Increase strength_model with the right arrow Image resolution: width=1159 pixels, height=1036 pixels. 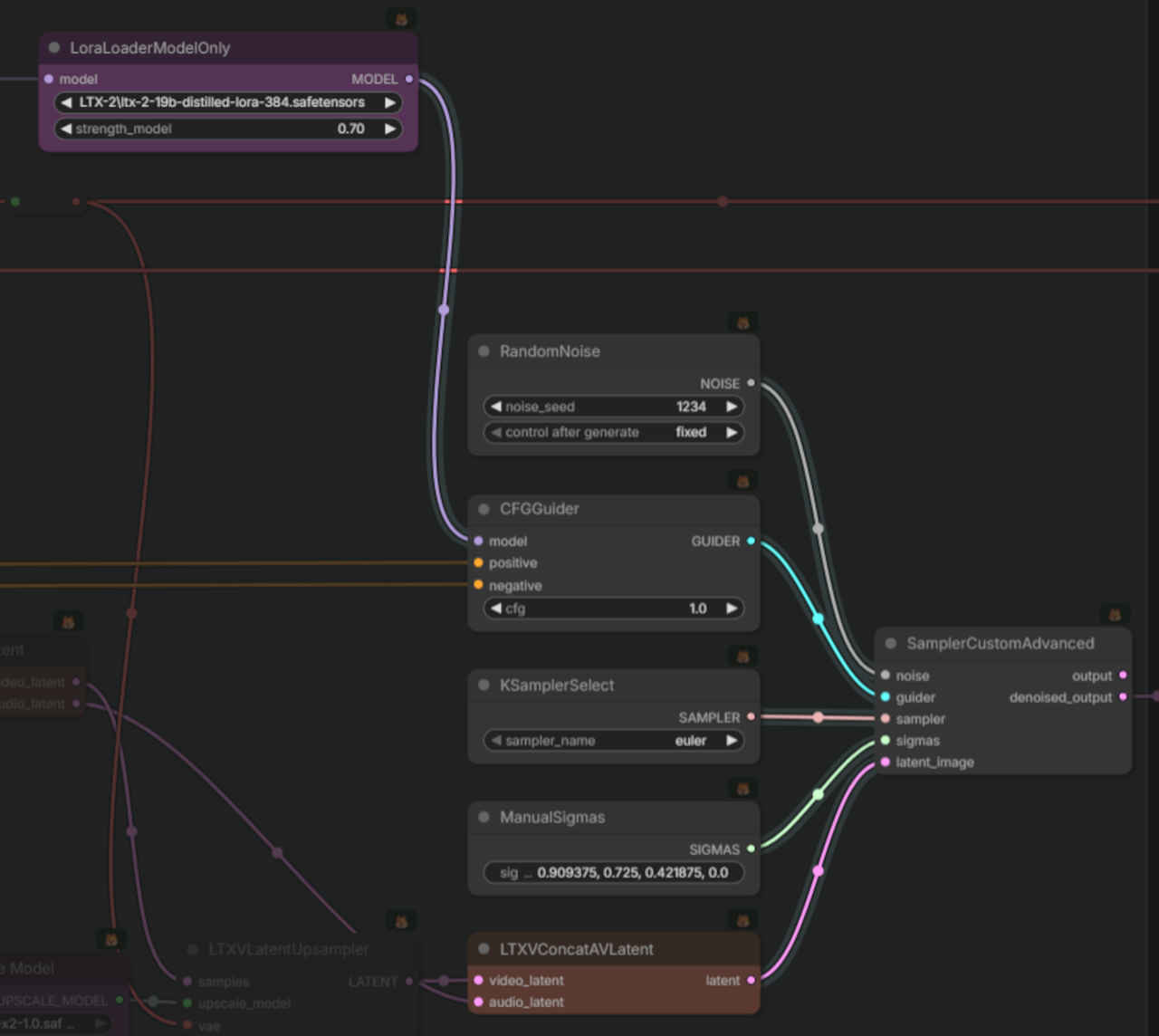coord(390,129)
